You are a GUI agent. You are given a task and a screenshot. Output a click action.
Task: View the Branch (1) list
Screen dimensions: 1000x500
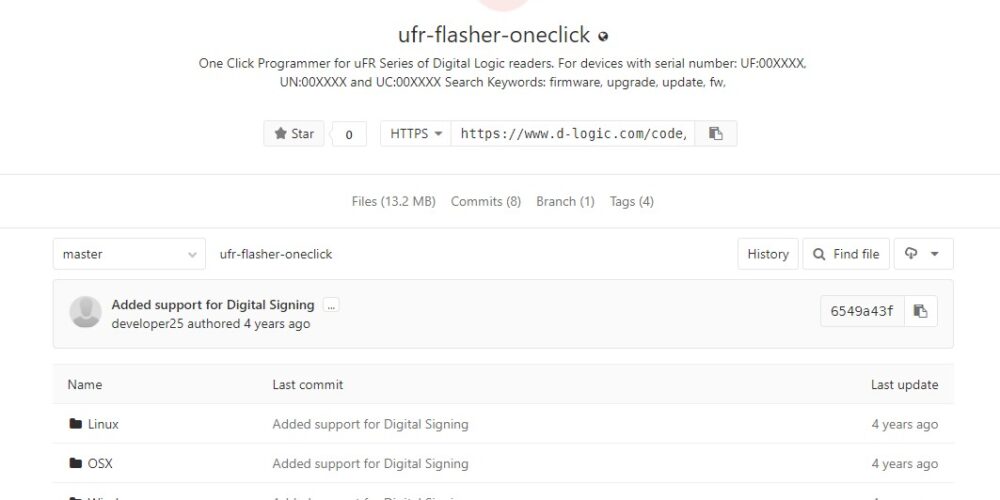coord(565,202)
